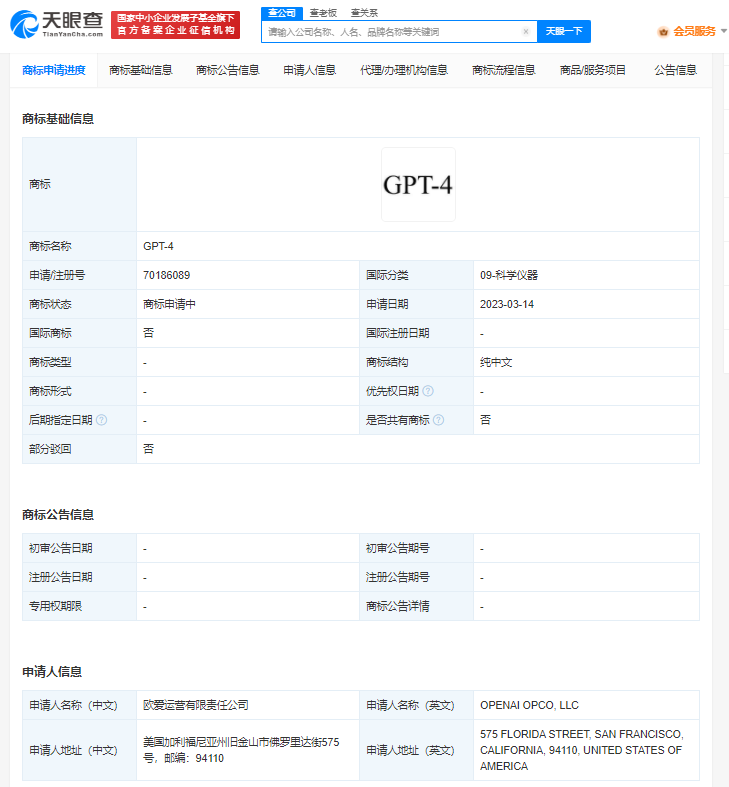729x787 pixels.
Task: Select the English applicant name OPENAI OPCO, LLC
Action: coord(529,705)
